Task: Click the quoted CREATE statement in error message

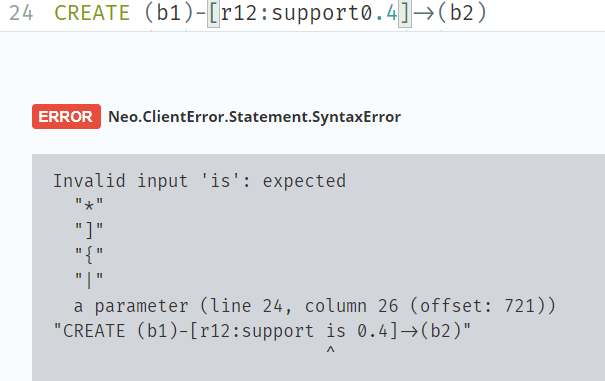Action: tap(262, 331)
